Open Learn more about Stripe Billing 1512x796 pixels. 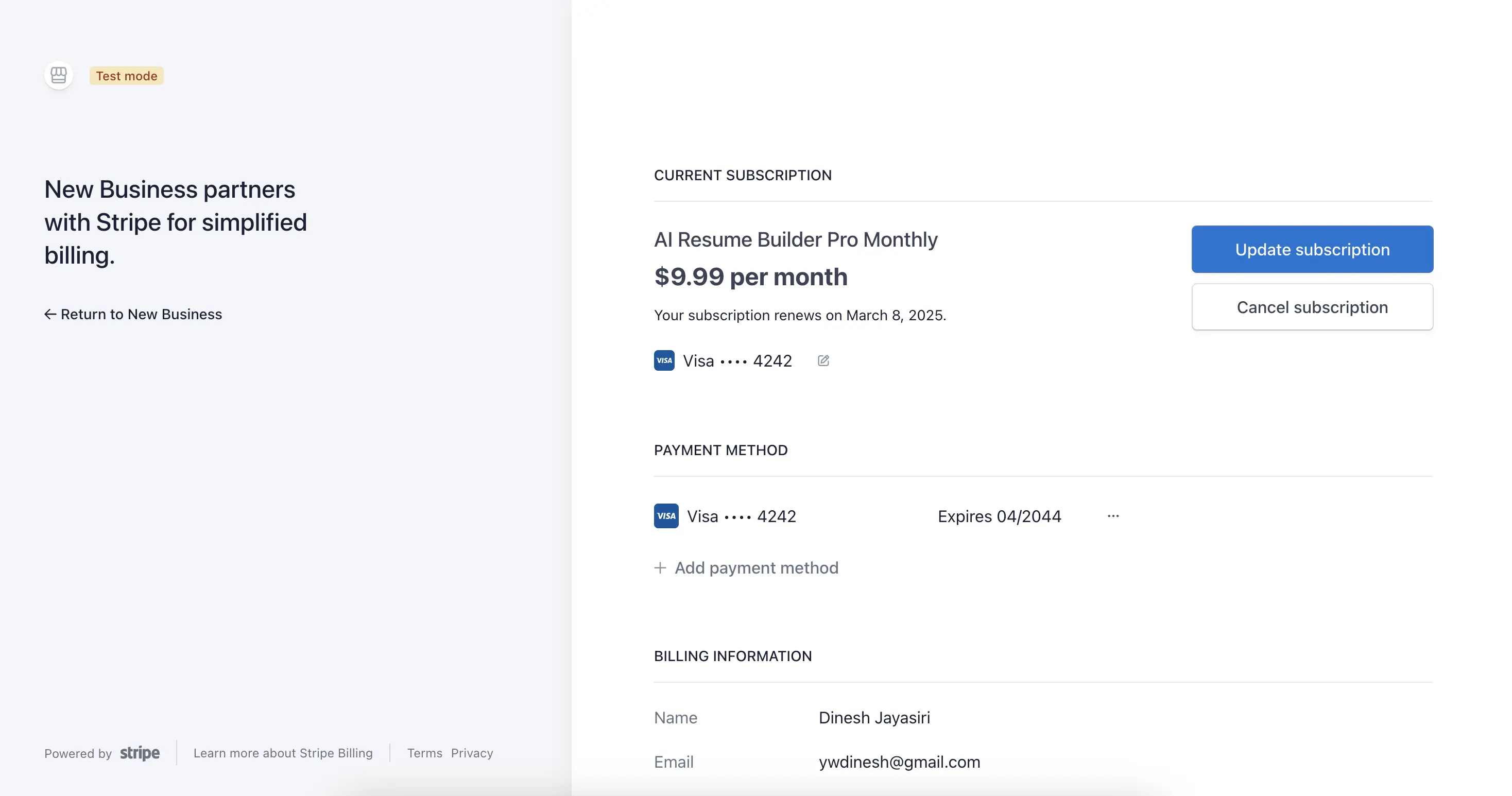point(283,753)
